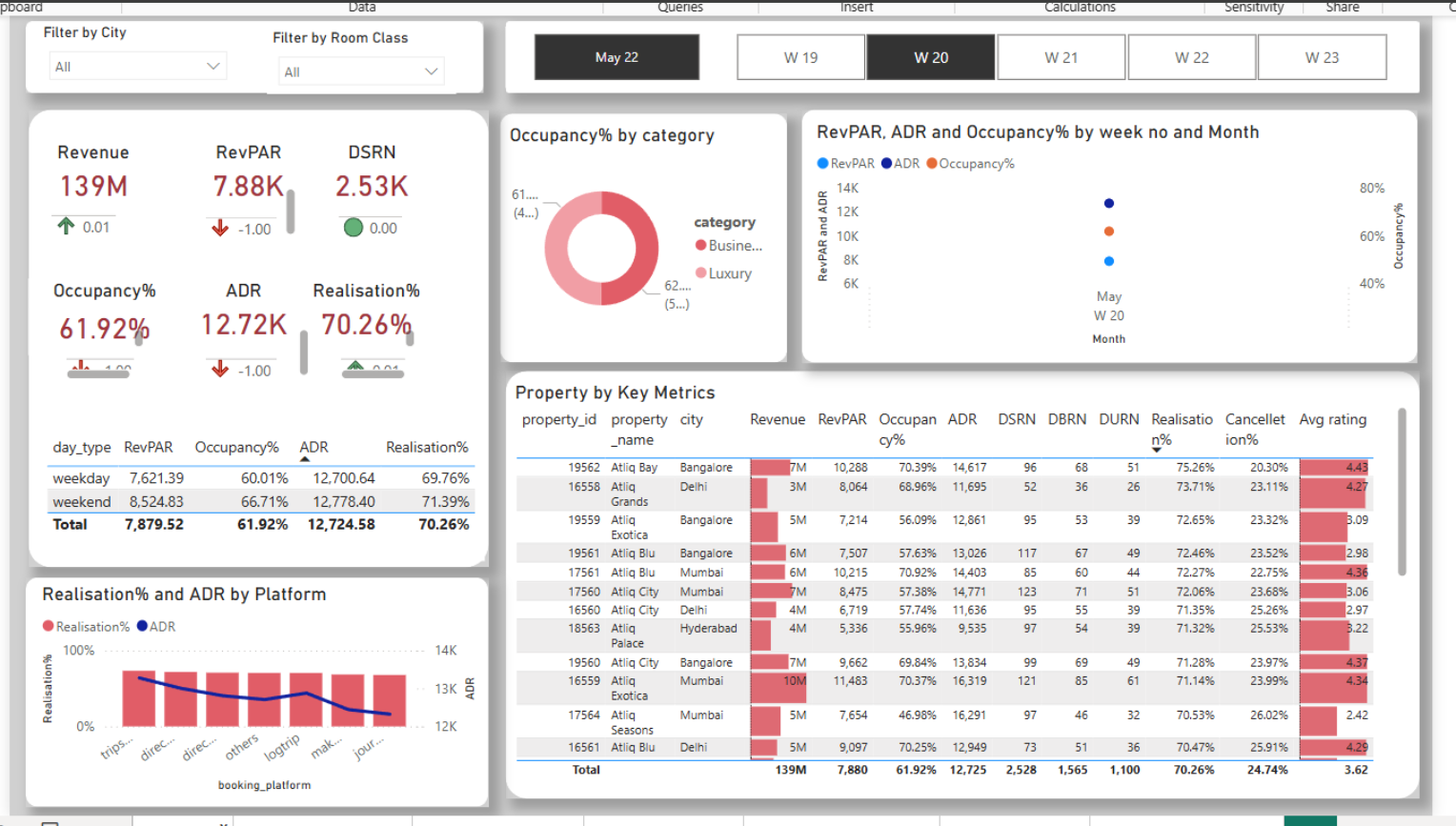The height and width of the screenshot is (826, 1456).
Task: Expand the Filter by City selection list
Action: coord(138,66)
